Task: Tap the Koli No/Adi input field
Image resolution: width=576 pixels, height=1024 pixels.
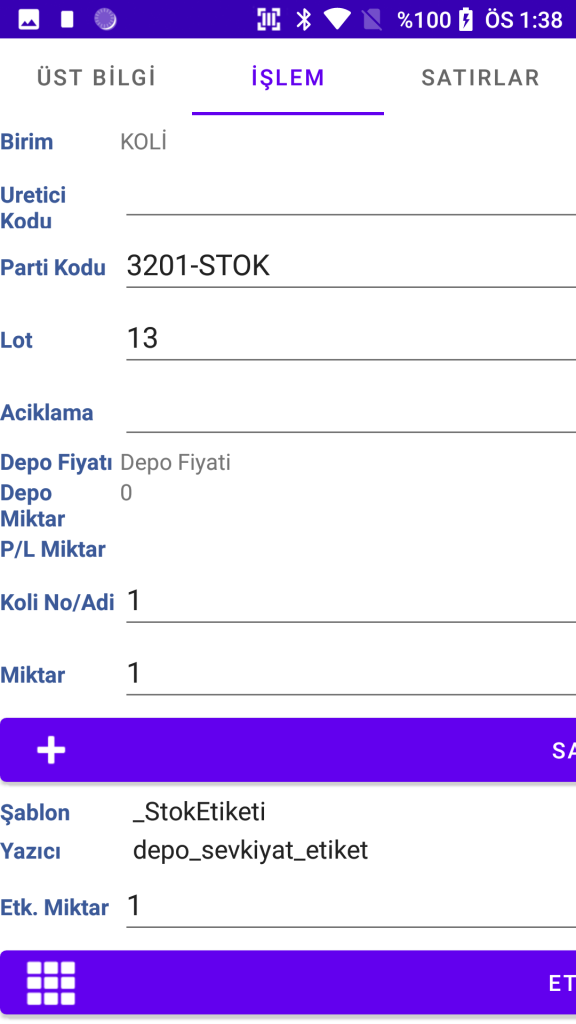Action: click(x=351, y=601)
